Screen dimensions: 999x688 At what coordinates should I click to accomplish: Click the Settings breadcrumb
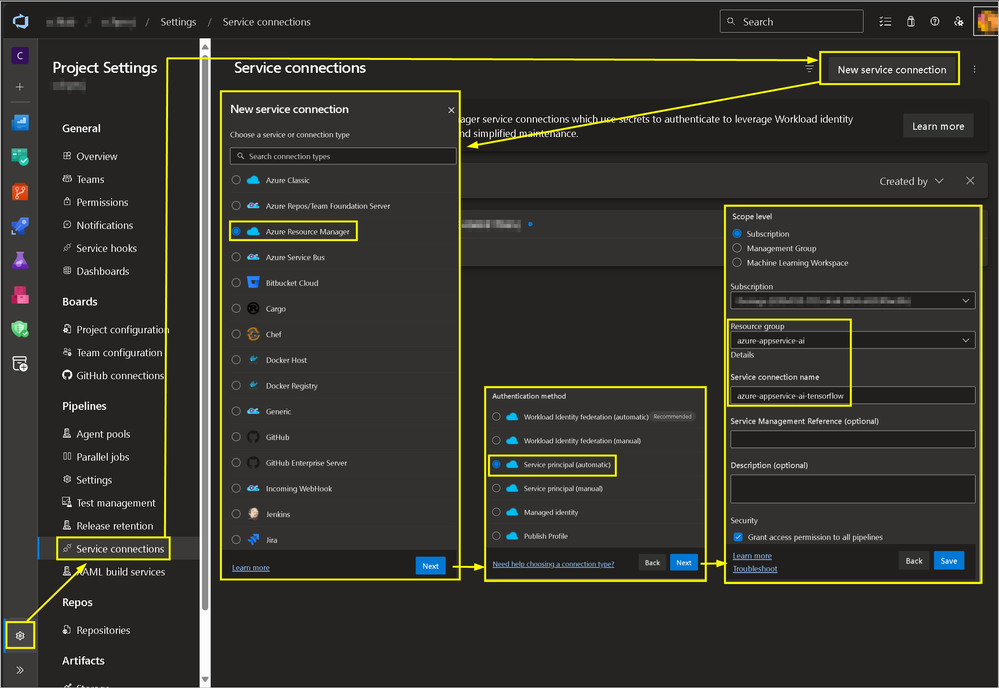[x=178, y=22]
